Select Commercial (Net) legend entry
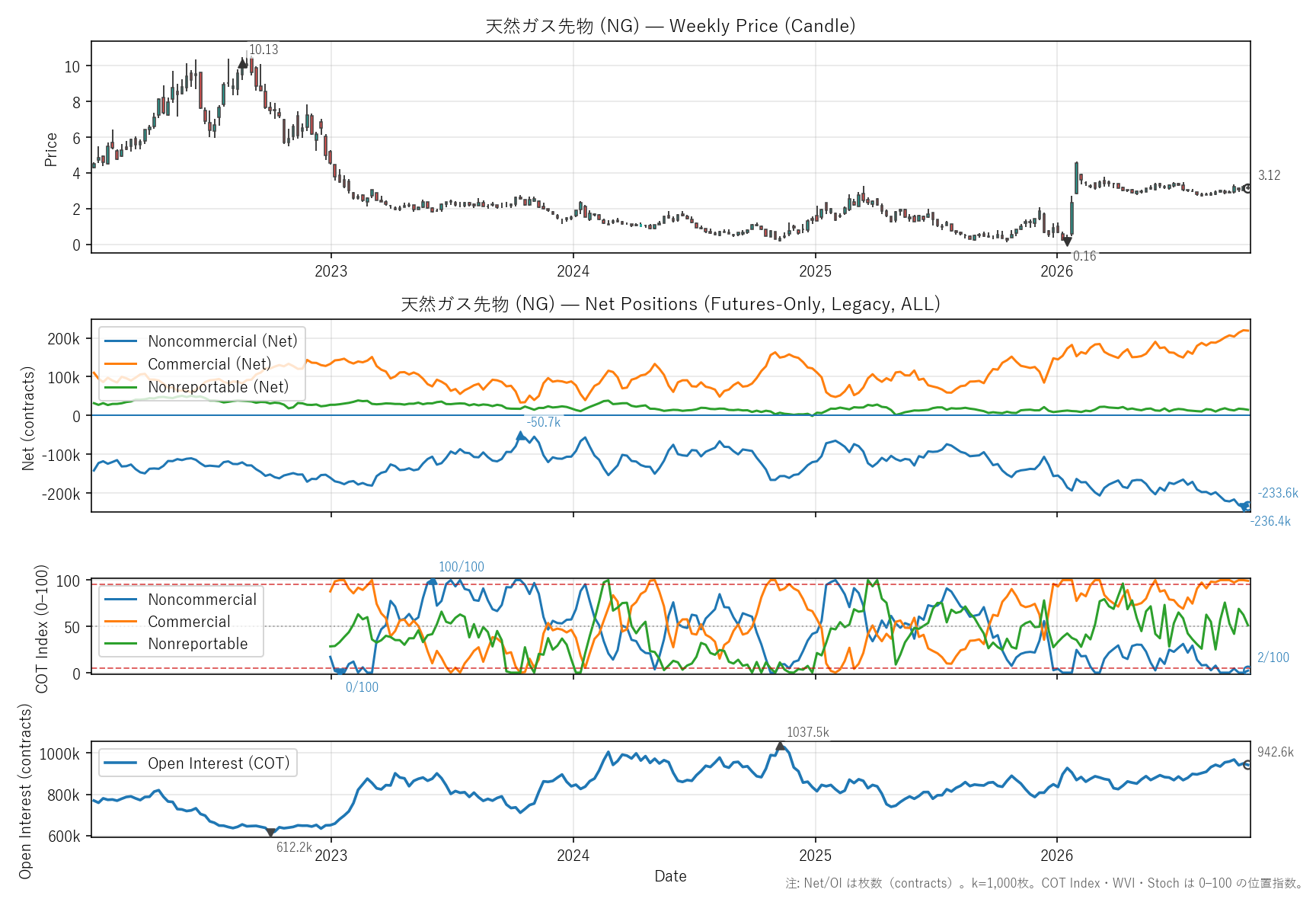 188,364
